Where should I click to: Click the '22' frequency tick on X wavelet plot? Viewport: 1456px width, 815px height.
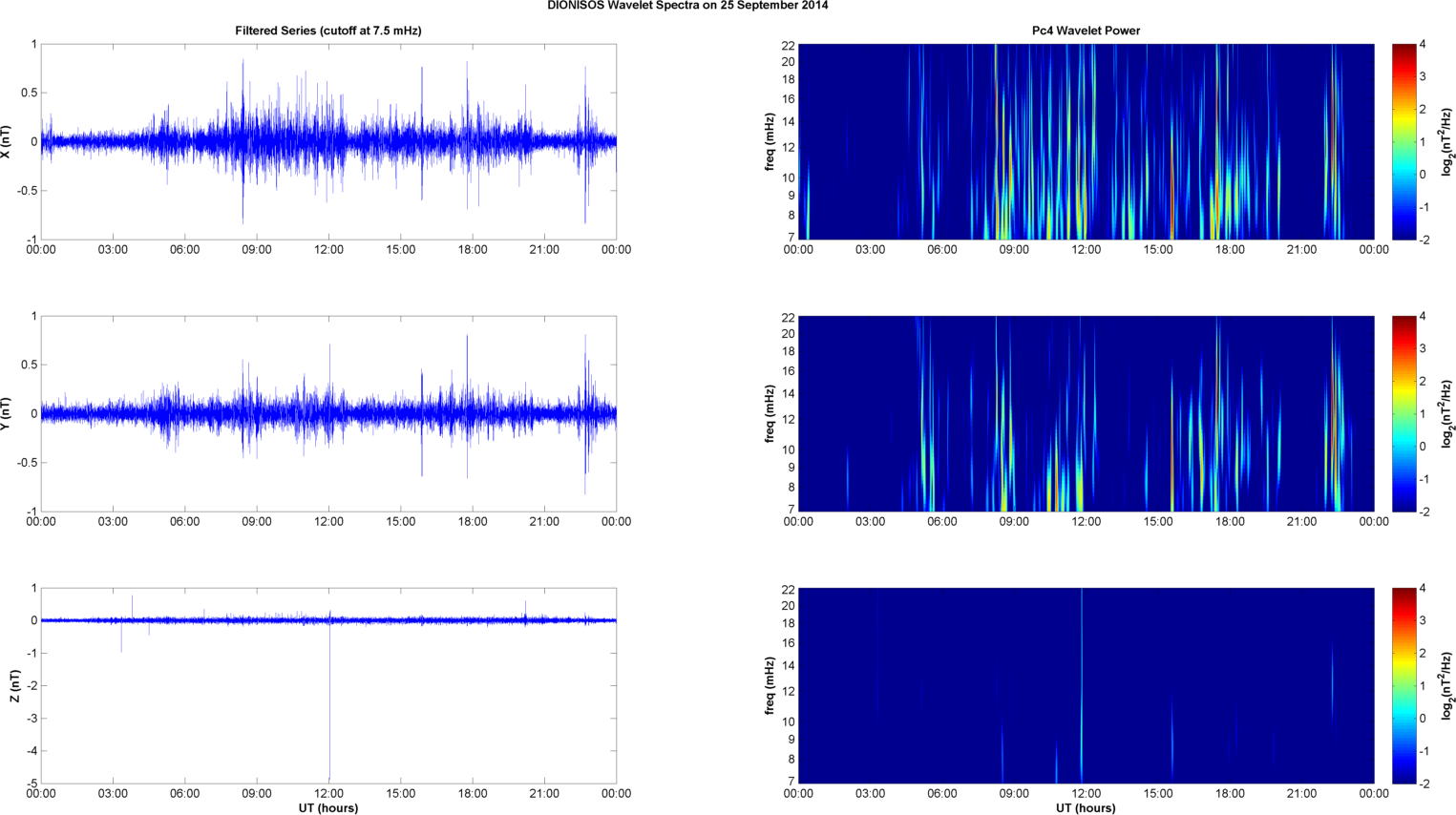788,45
